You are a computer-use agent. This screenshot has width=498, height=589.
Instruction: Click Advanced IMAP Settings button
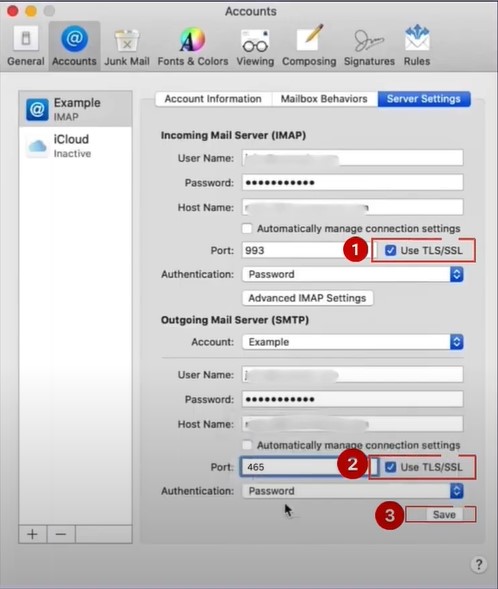(307, 298)
